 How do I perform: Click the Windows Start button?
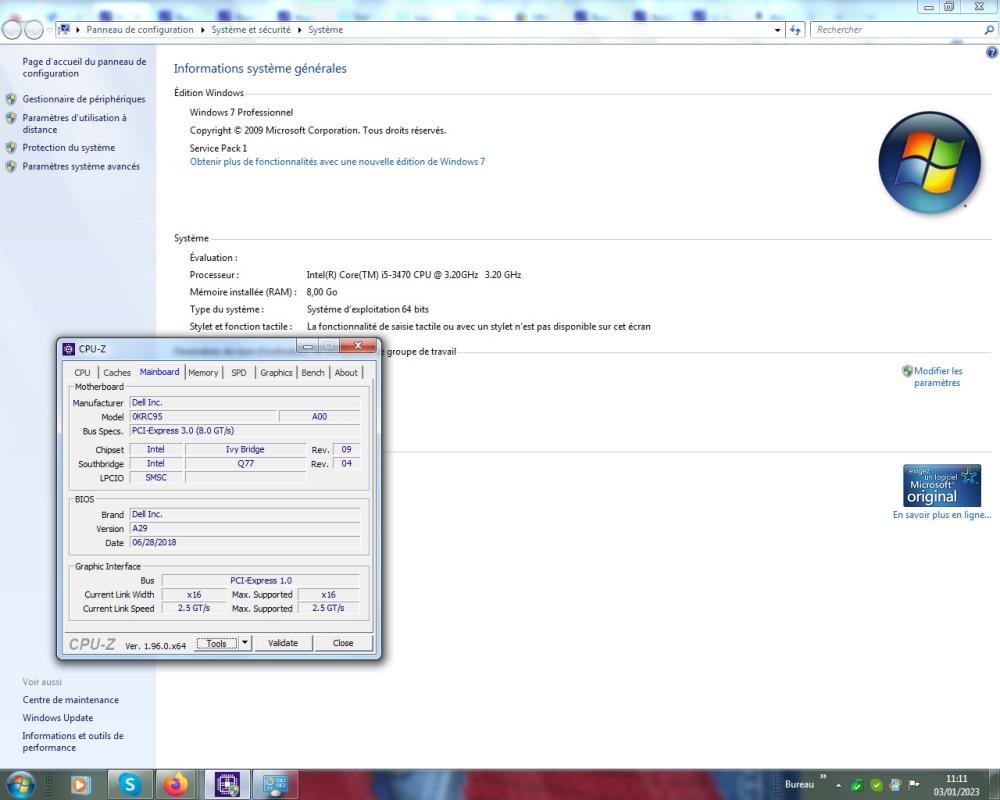18,785
